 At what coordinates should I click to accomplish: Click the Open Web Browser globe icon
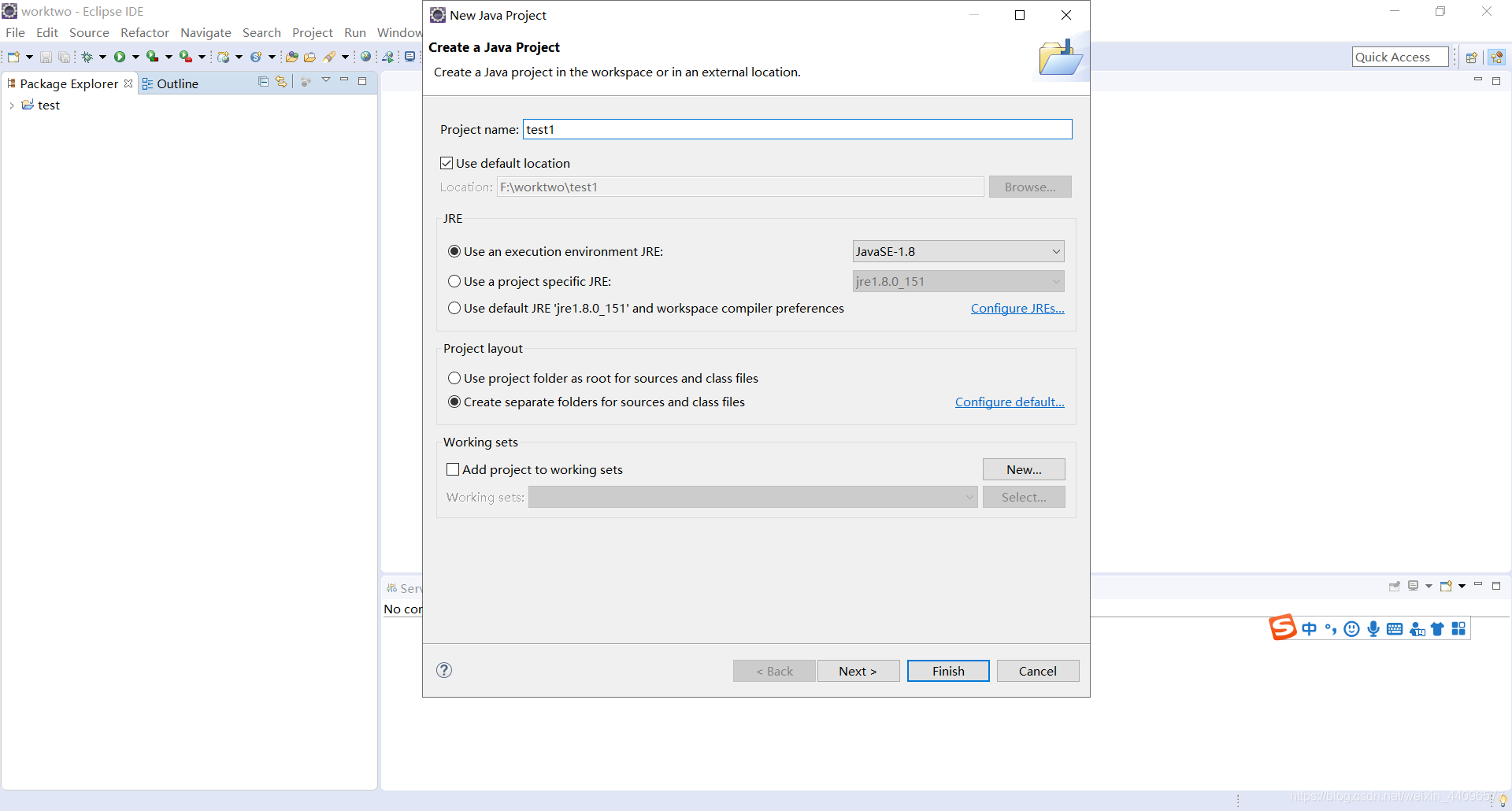pyautogui.click(x=365, y=57)
